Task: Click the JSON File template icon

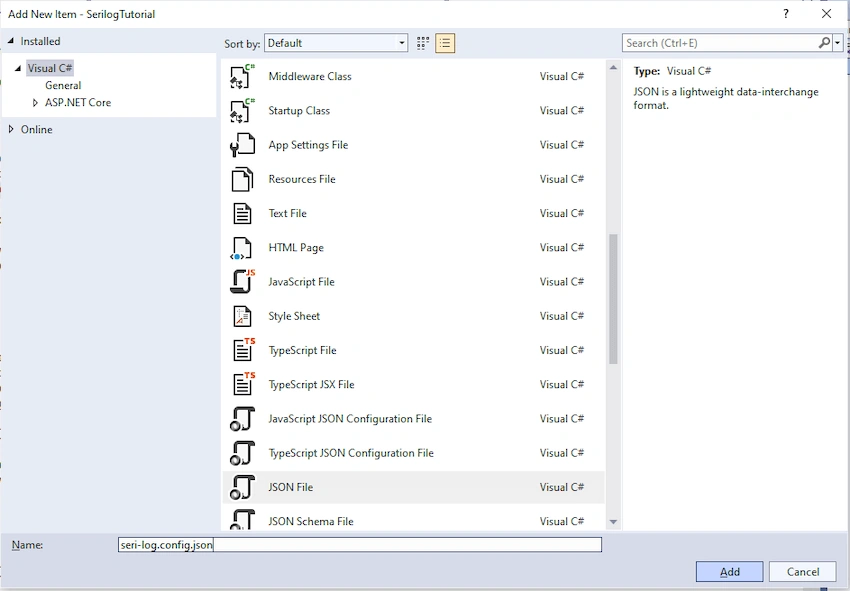Action: point(242,487)
